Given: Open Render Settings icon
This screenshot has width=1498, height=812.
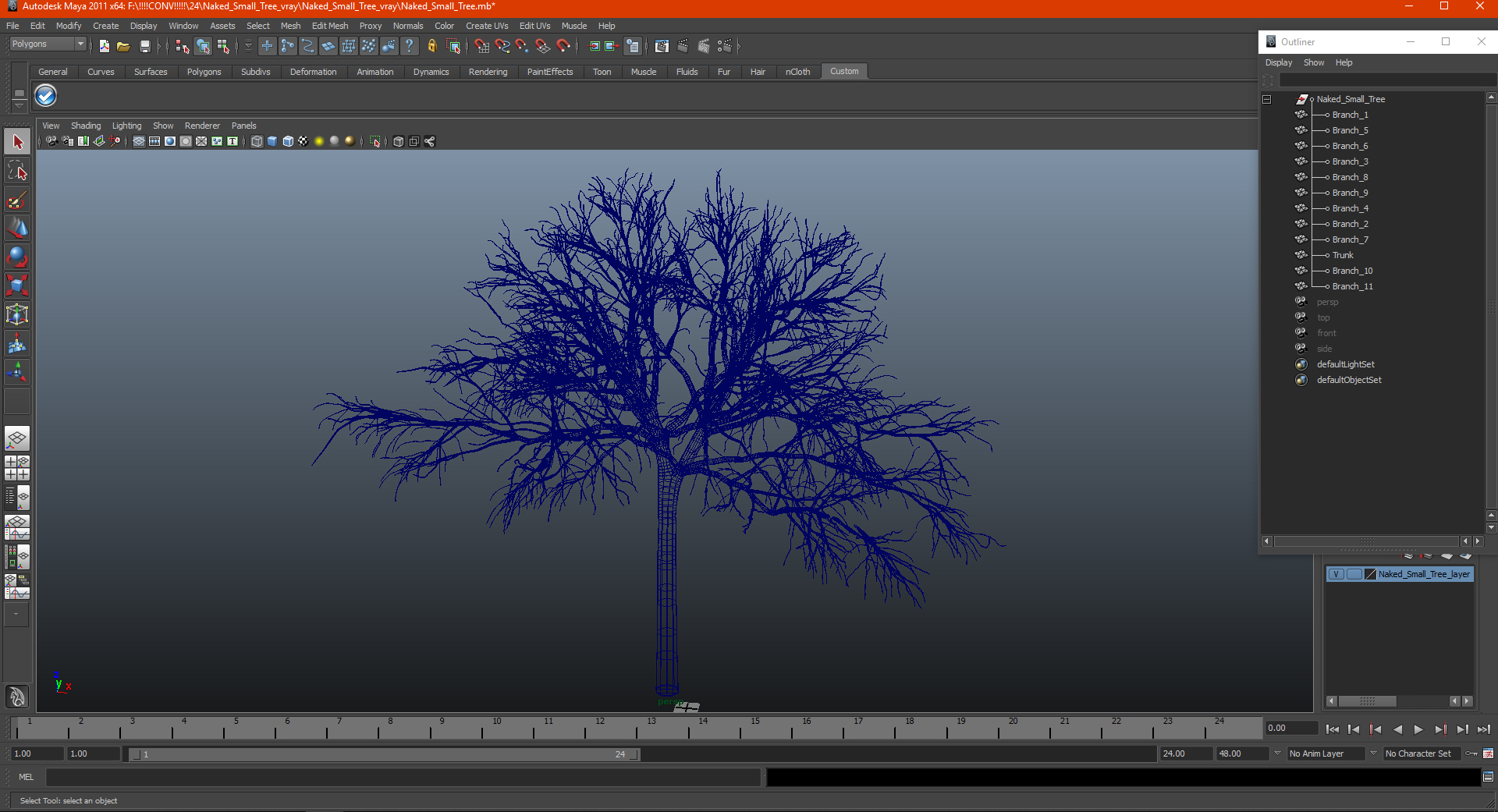Looking at the screenshot, I should coord(725,46).
